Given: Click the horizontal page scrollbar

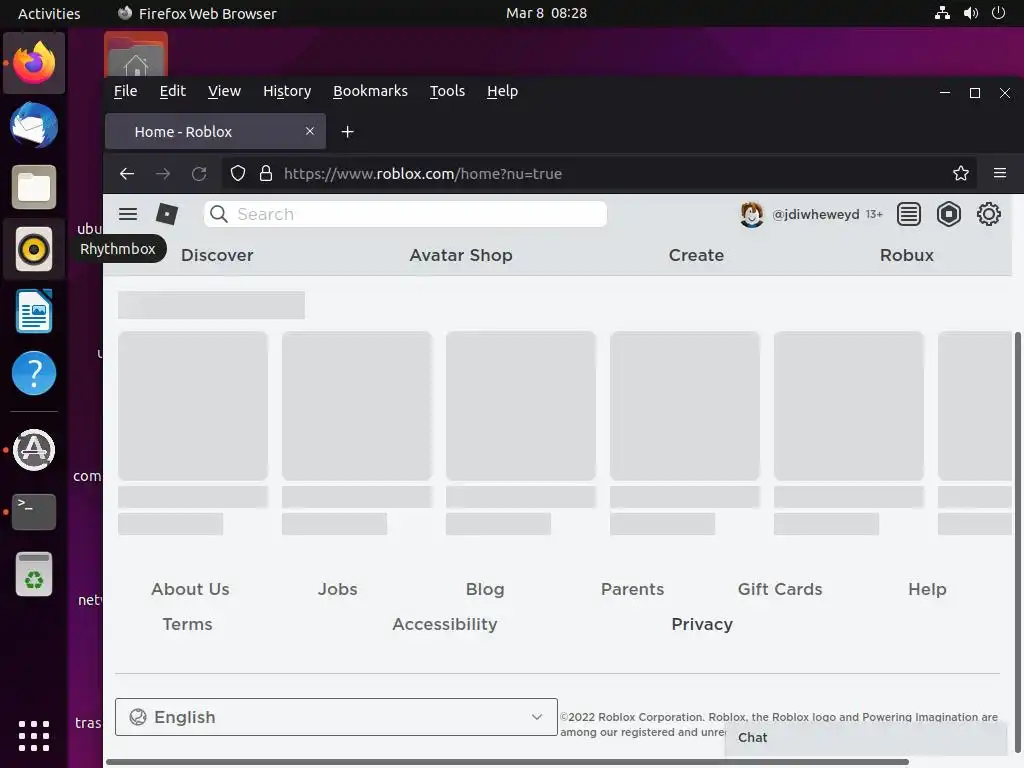Looking at the screenshot, I should [507, 761].
